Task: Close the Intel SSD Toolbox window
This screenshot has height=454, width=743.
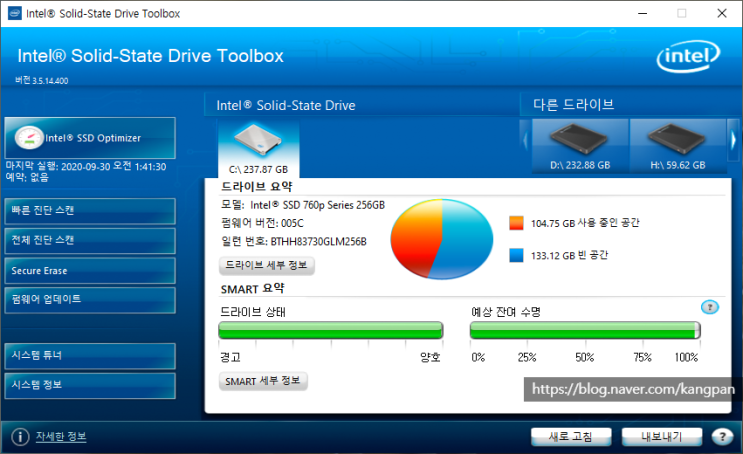Action: click(722, 13)
